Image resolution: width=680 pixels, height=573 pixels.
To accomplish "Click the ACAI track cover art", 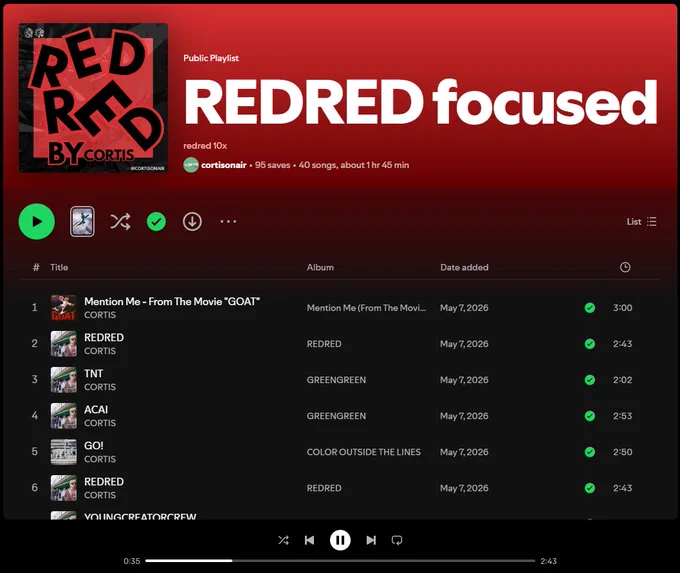I will pos(64,416).
